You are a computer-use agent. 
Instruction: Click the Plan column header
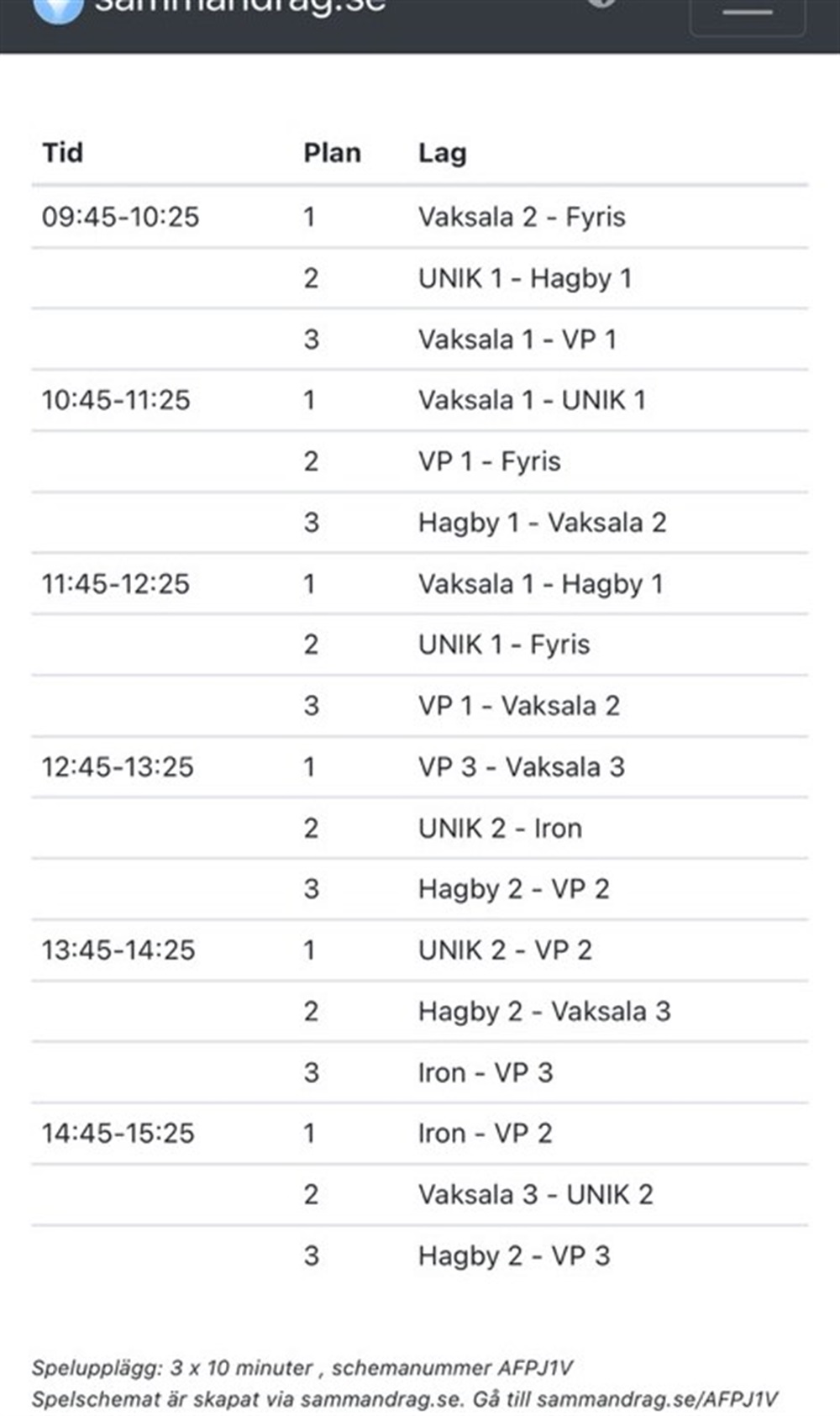coord(333,153)
